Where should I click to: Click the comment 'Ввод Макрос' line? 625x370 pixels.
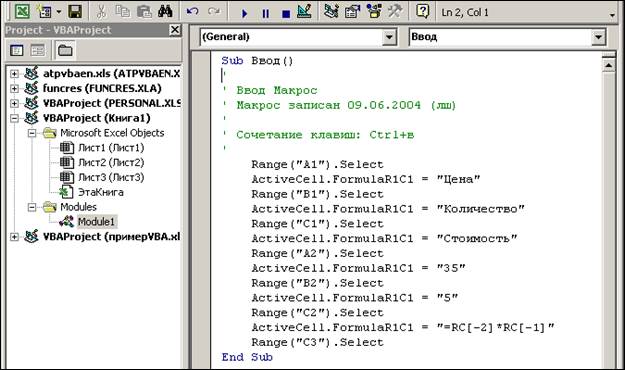pos(277,91)
